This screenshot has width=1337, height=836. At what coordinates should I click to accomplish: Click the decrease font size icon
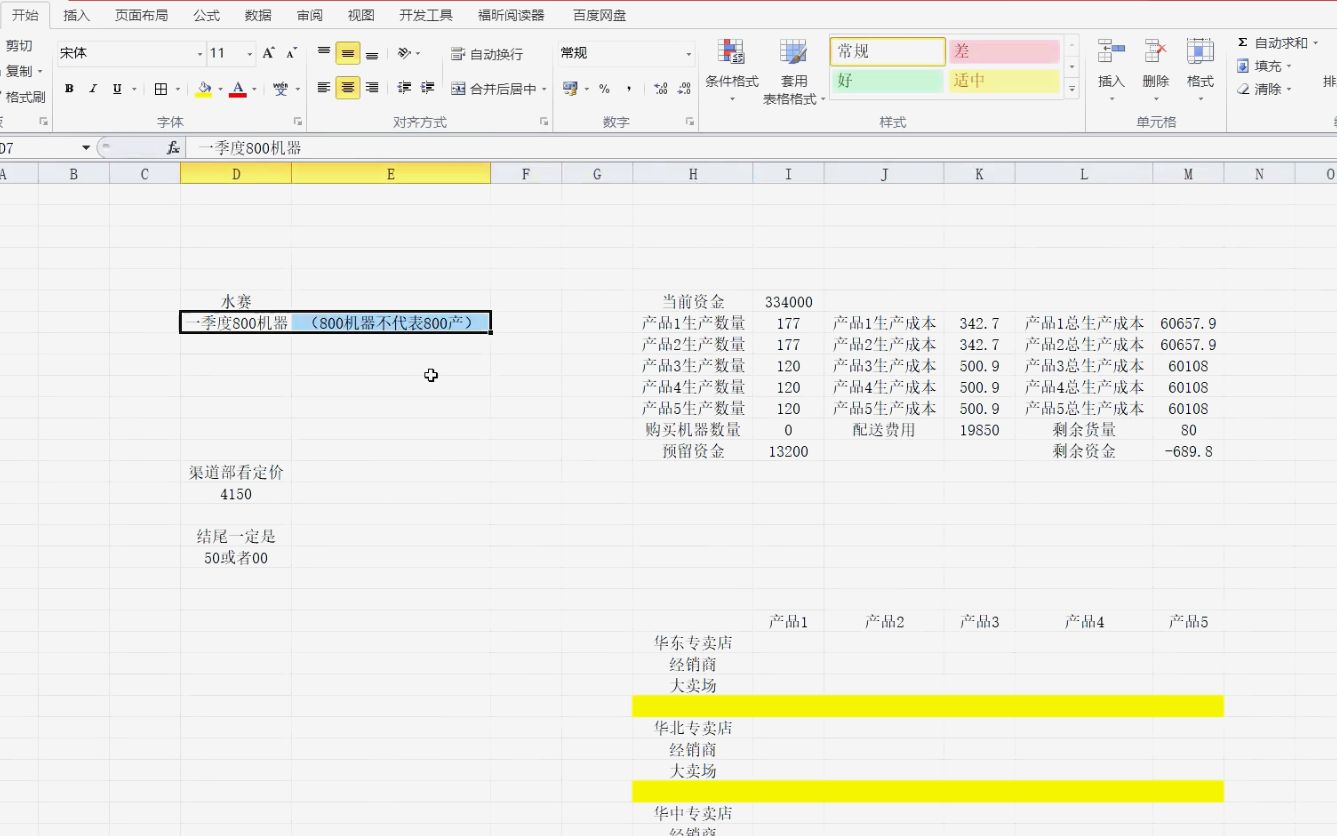291,53
